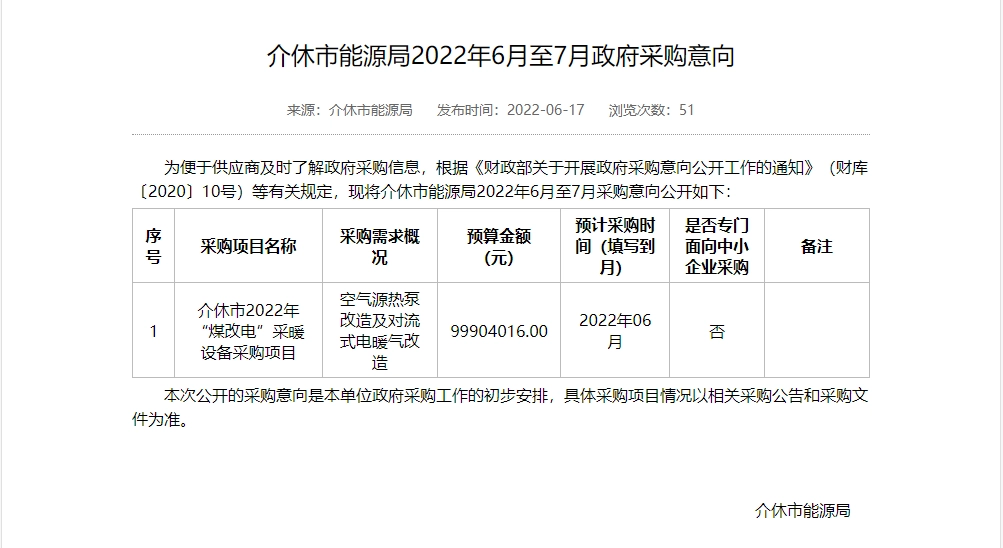The height and width of the screenshot is (548, 1003).
Task: Click the "煤改电"采暖设备采购项目 name cell
Action: coord(248,331)
